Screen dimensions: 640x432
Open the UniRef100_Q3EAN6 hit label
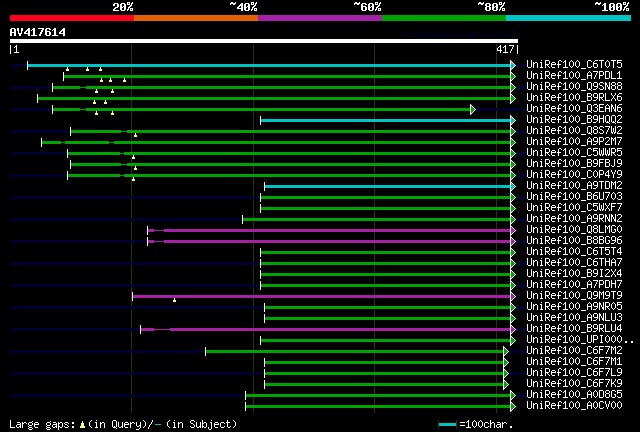(574, 108)
